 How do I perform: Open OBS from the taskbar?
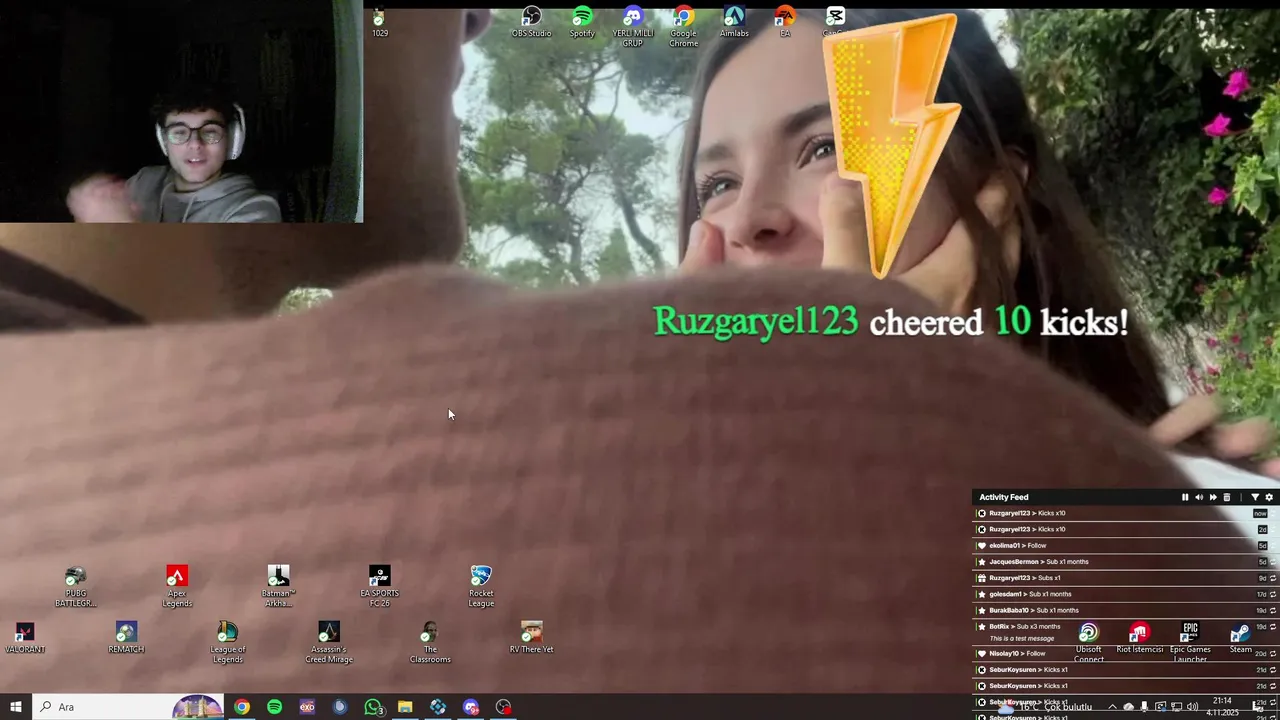[x=503, y=707]
